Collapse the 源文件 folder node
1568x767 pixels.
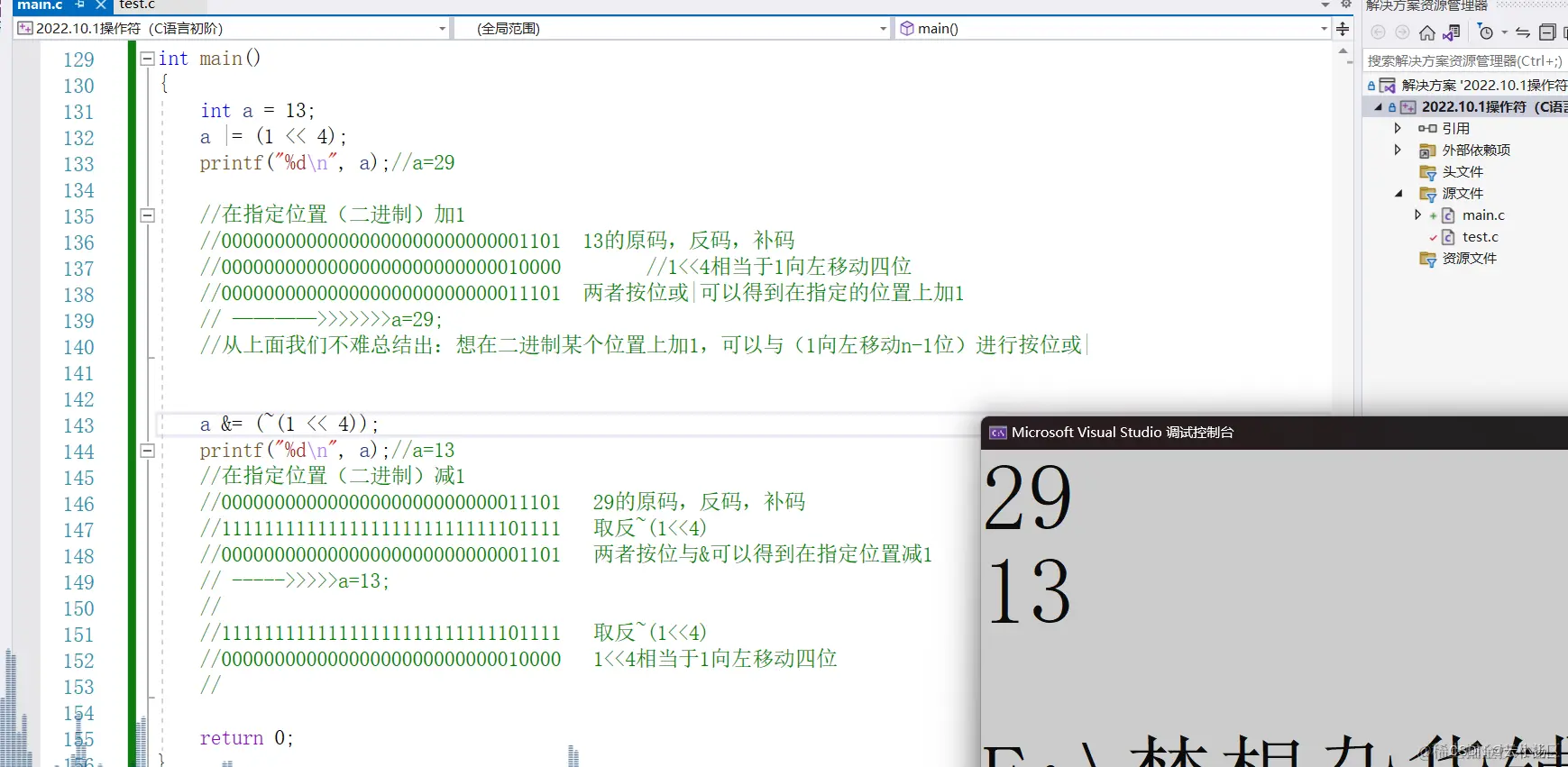[1399, 194]
